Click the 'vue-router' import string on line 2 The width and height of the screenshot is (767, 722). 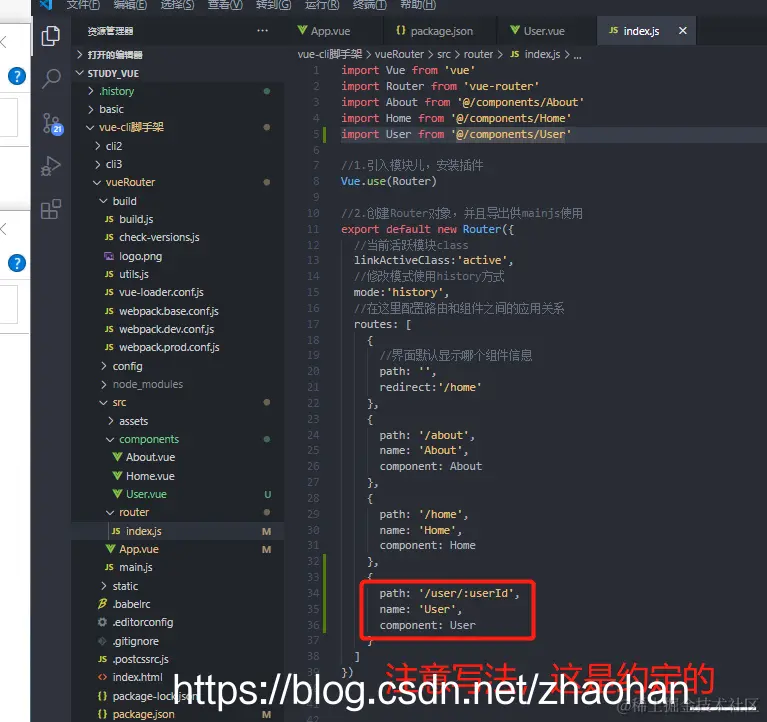501,86
